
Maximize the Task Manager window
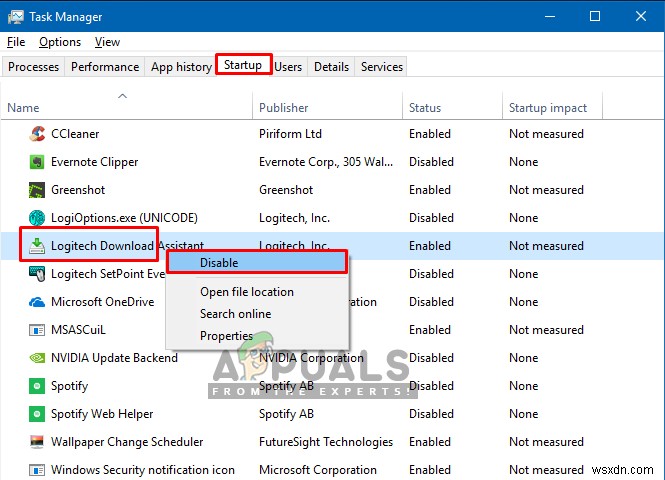(x=595, y=17)
